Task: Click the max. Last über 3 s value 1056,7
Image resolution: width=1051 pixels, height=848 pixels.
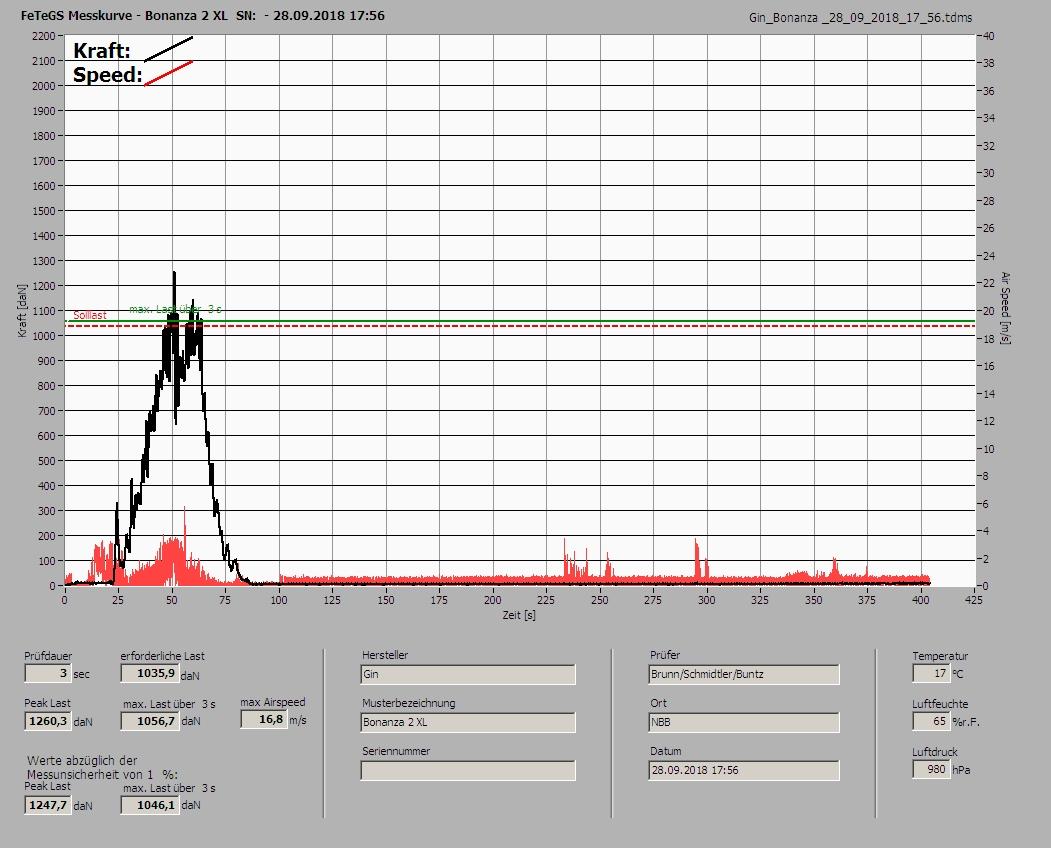Action: pyautogui.click(x=149, y=721)
